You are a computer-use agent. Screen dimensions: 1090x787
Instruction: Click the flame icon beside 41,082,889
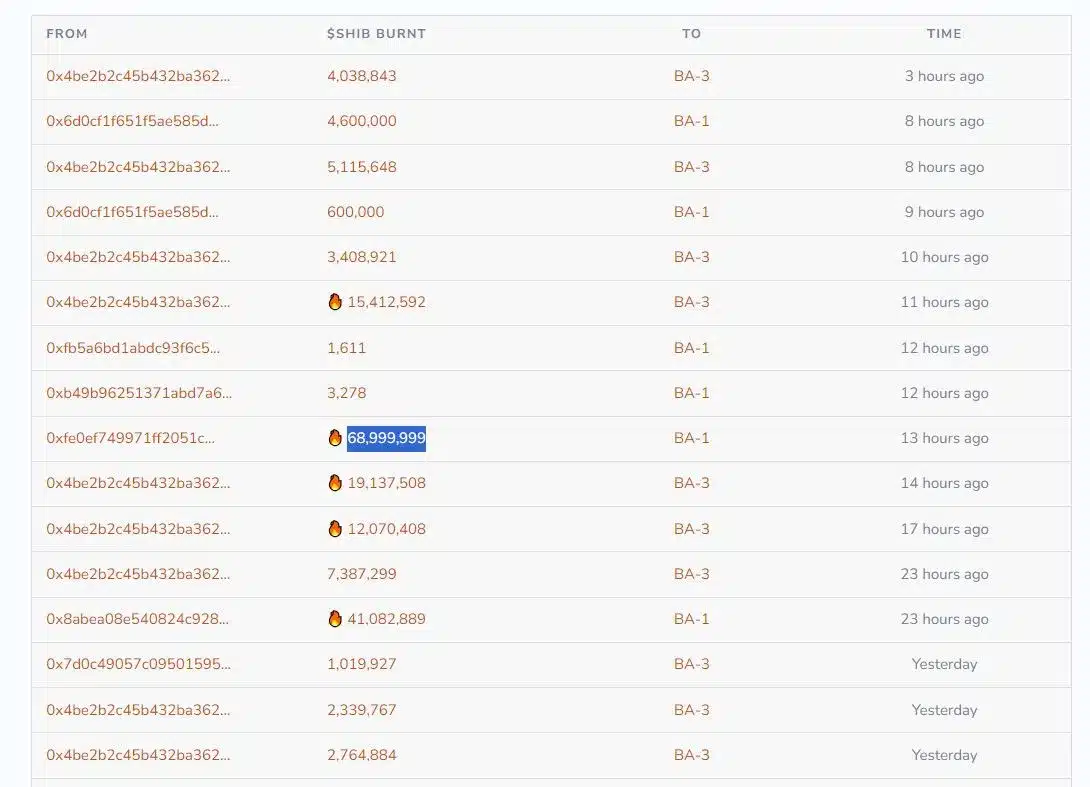point(335,619)
